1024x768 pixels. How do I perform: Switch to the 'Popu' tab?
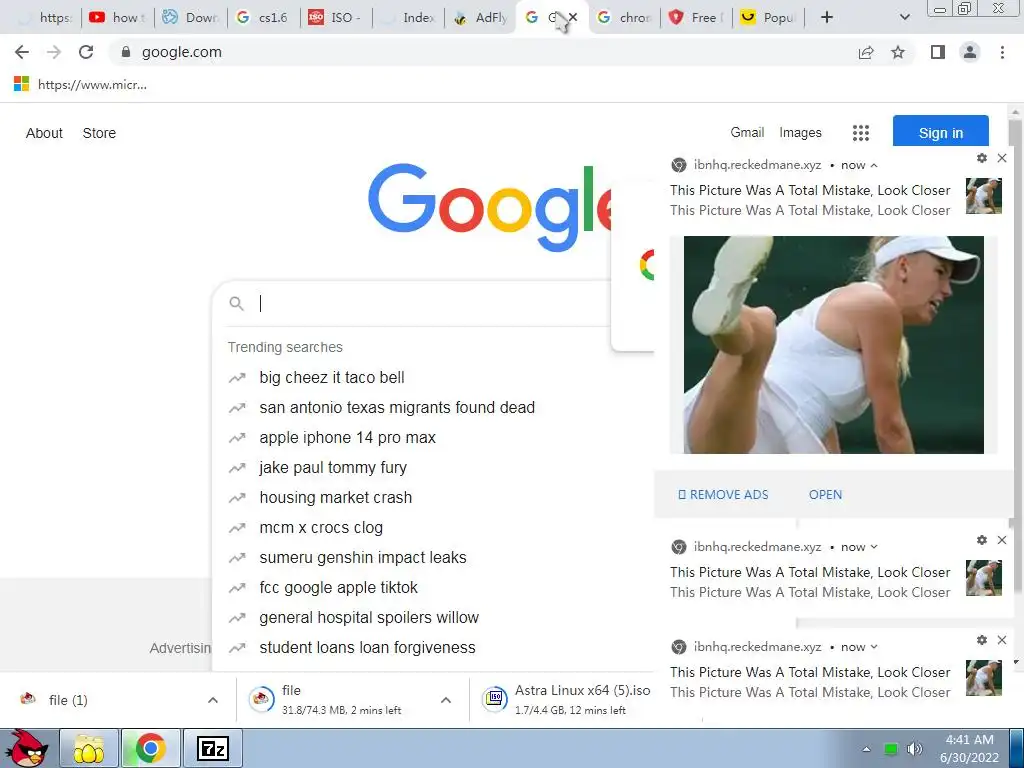click(769, 18)
